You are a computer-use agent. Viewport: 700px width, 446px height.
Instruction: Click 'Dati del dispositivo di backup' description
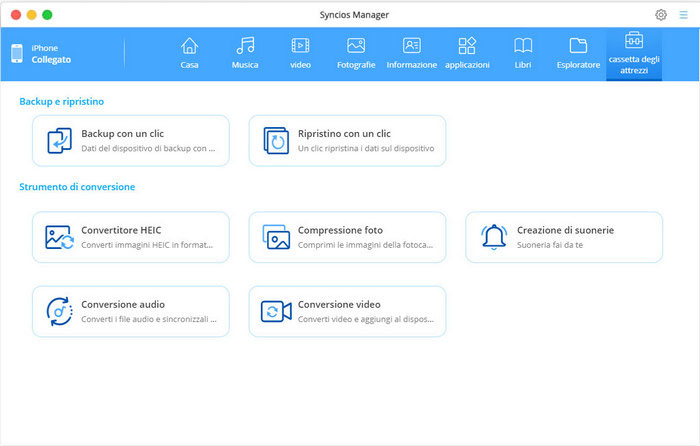click(148, 148)
